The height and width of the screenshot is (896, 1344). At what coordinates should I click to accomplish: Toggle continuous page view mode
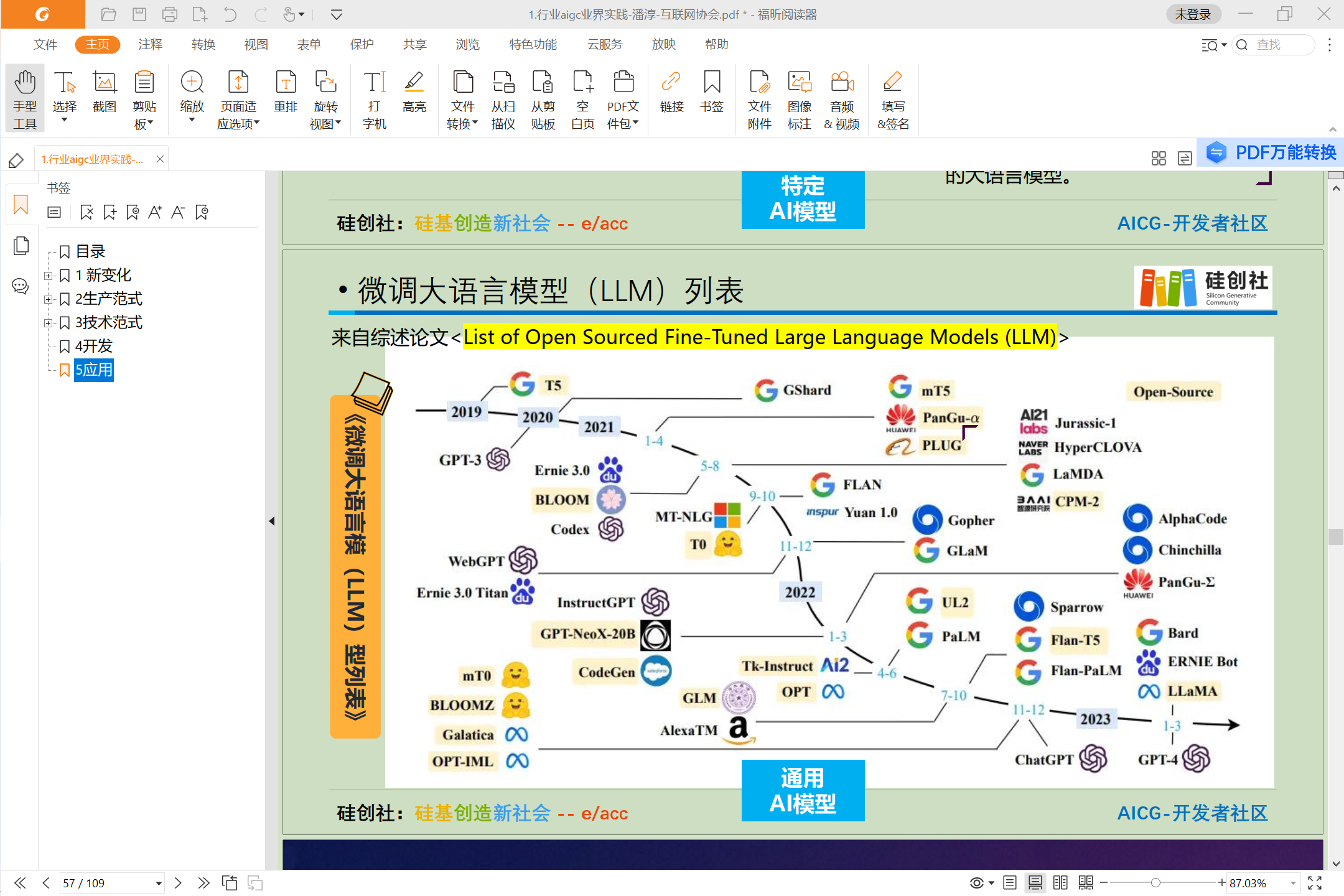coord(1035,882)
